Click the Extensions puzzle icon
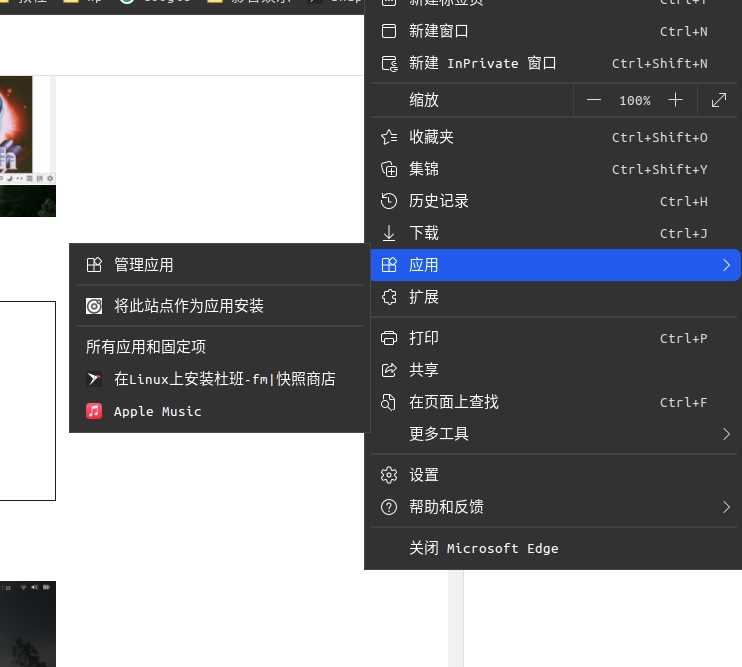Viewport: 742px width, 667px height. pos(389,297)
